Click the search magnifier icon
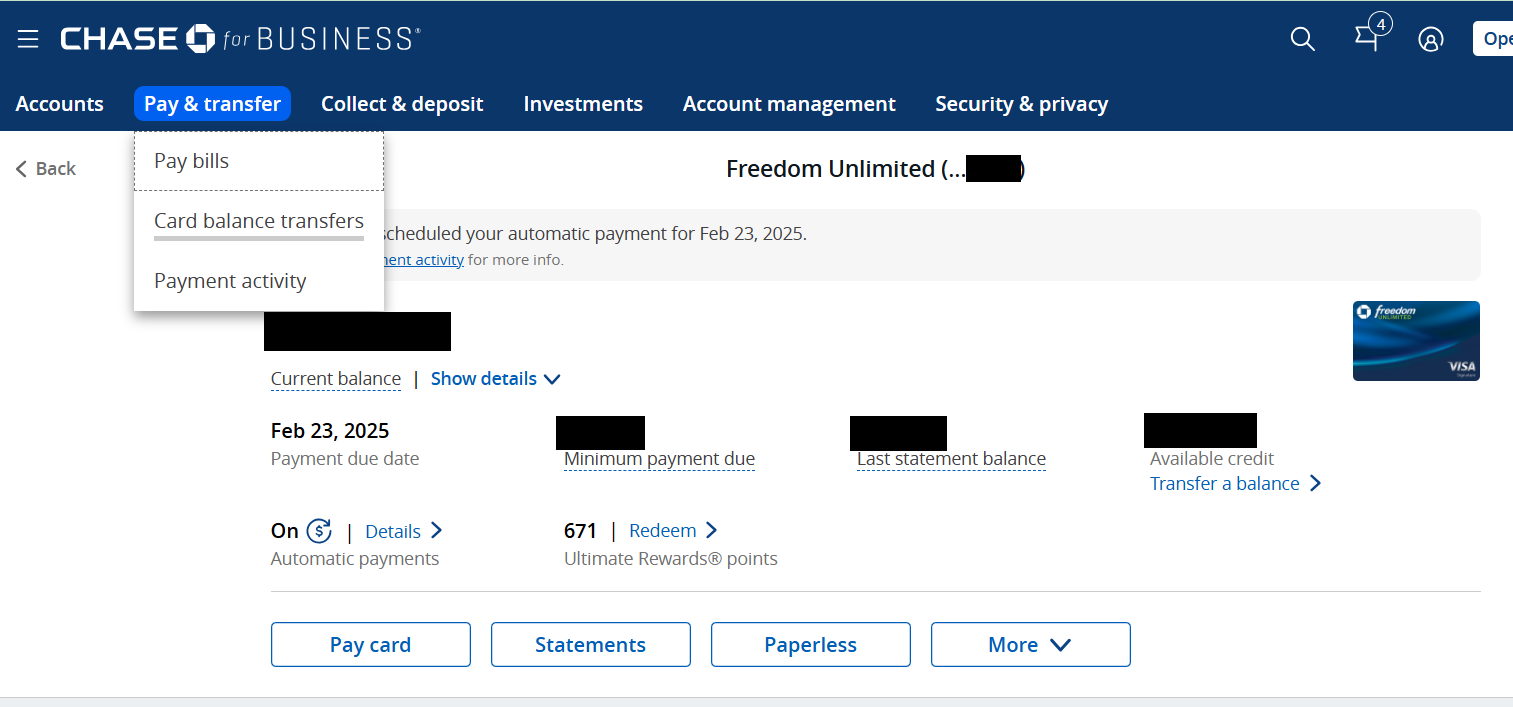The image size is (1513, 707). (x=1302, y=39)
